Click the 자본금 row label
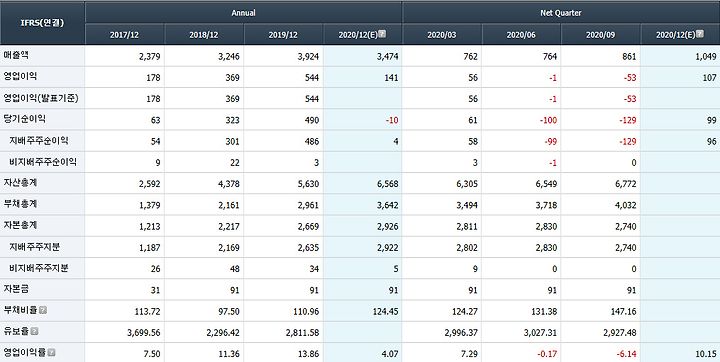This screenshot has height=362, width=720. coord(17,289)
